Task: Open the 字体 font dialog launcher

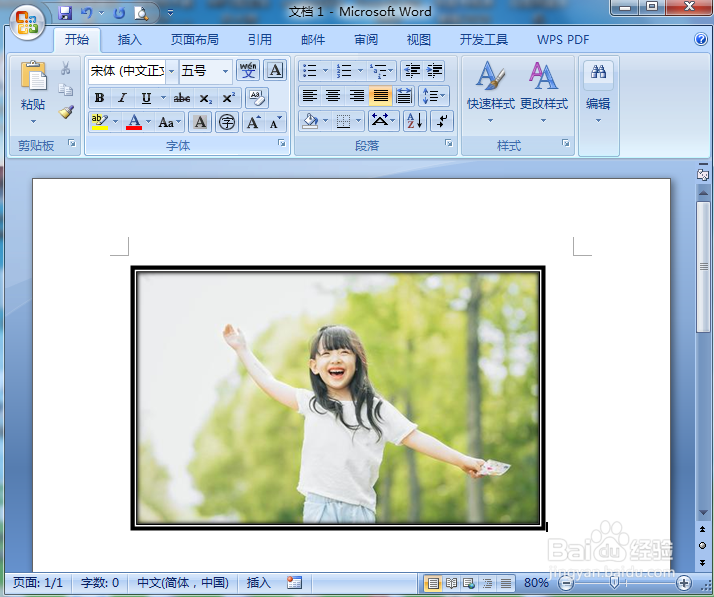Action: coord(282,143)
